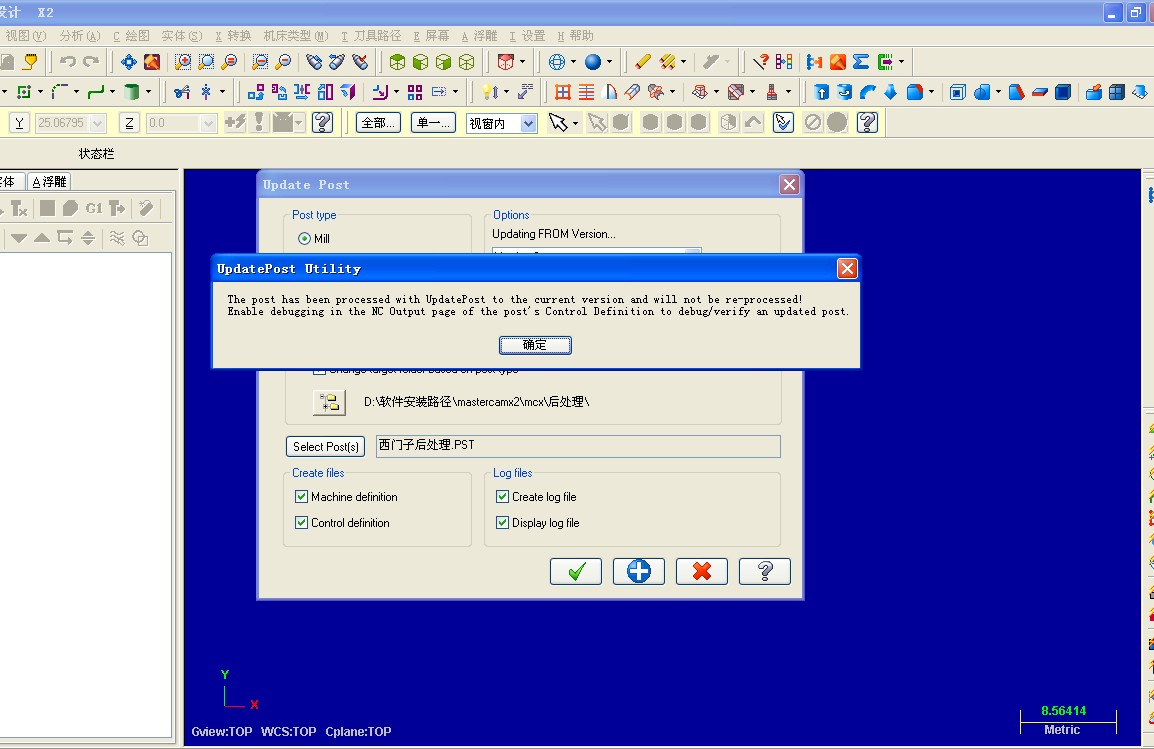
Task: Click the green cylinder surface icon
Action: click(x=132, y=92)
